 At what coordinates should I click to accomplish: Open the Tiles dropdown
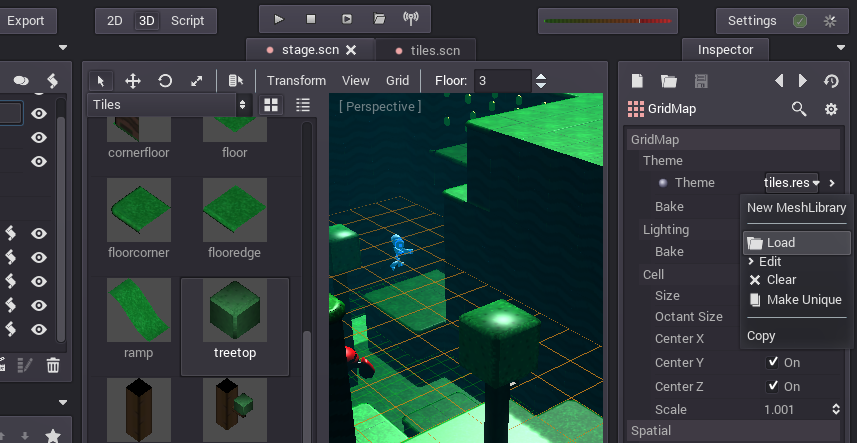click(x=169, y=104)
